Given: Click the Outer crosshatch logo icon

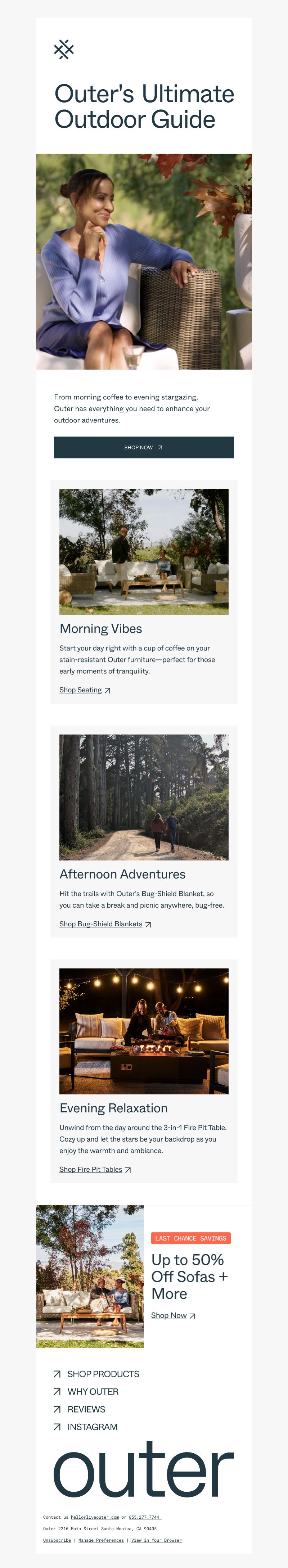Looking at the screenshot, I should click(64, 49).
